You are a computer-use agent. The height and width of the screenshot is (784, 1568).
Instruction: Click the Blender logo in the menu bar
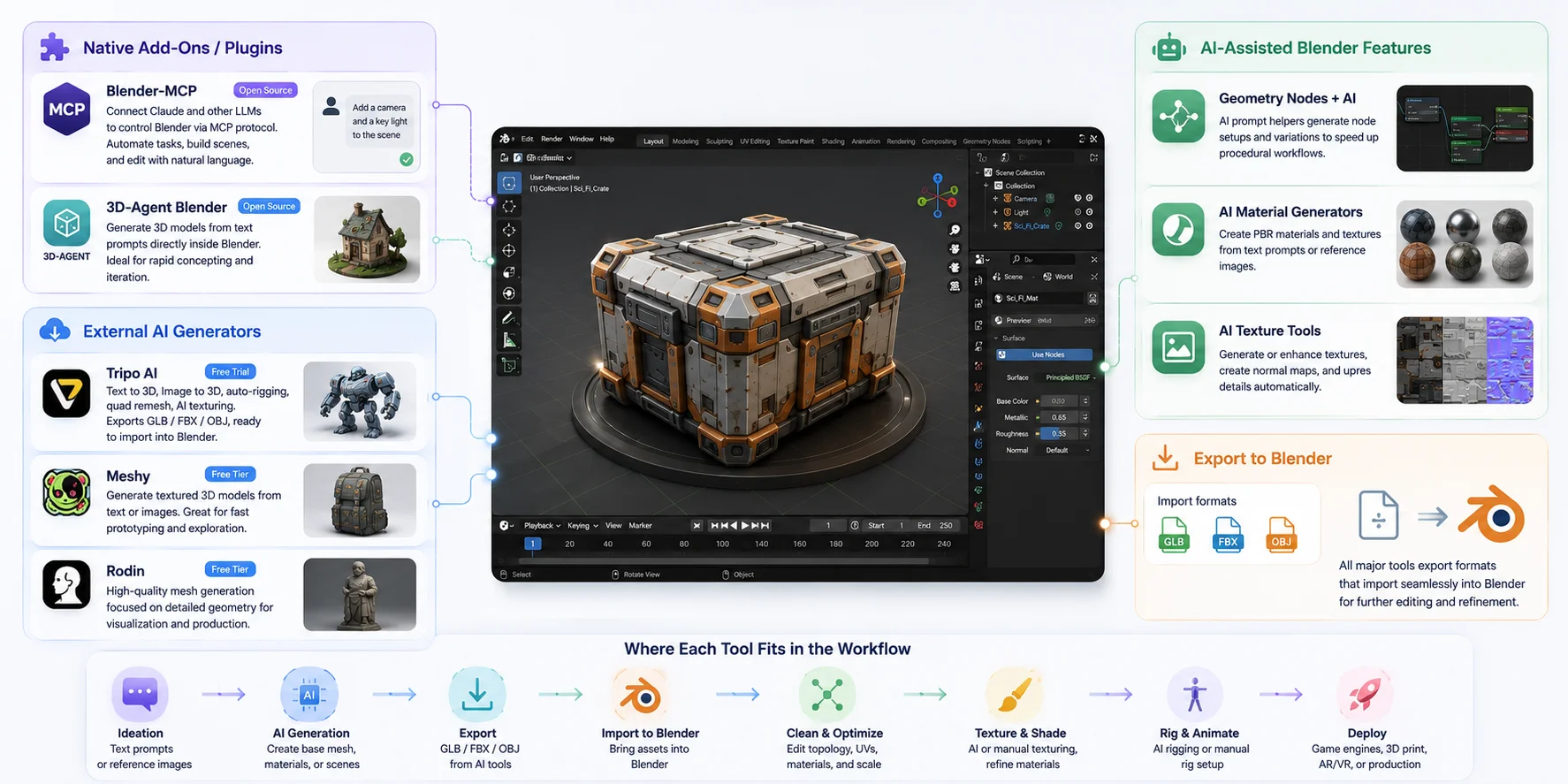point(505,139)
